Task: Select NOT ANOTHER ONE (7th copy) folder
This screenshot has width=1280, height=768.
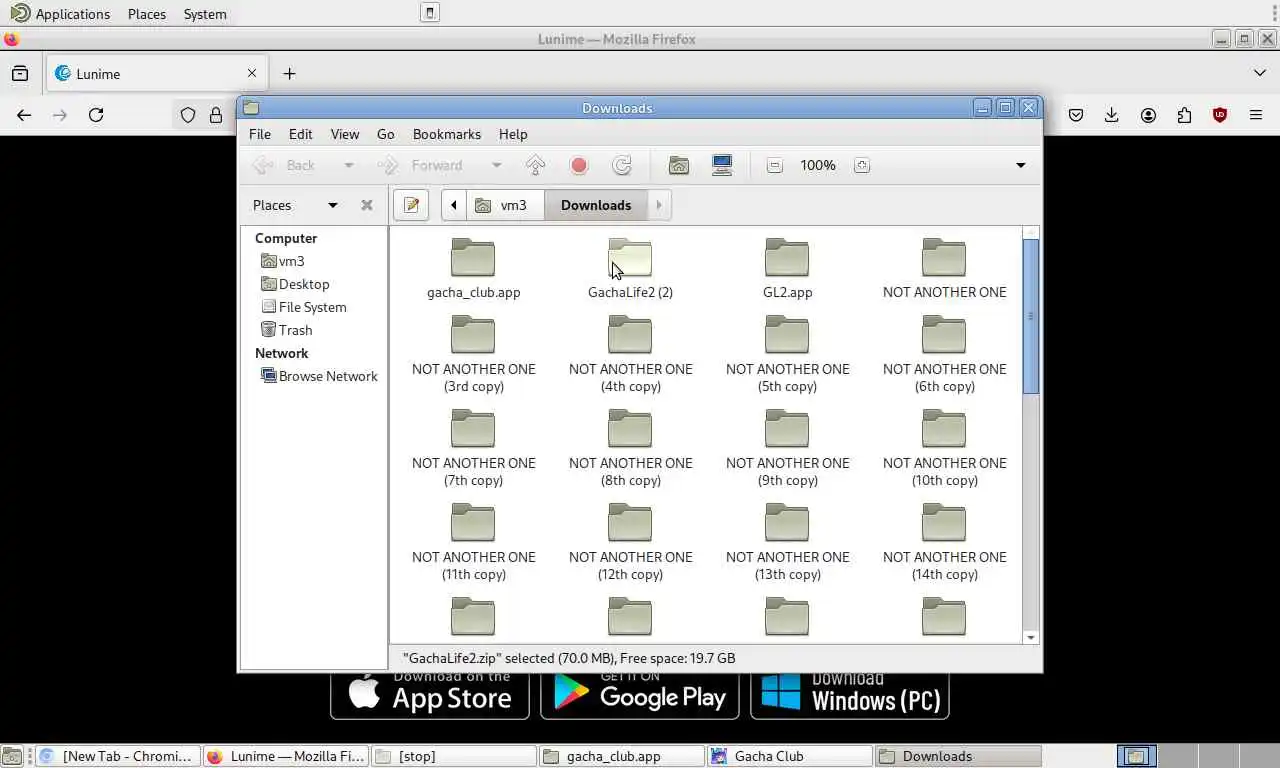Action: tap(473, 448)
